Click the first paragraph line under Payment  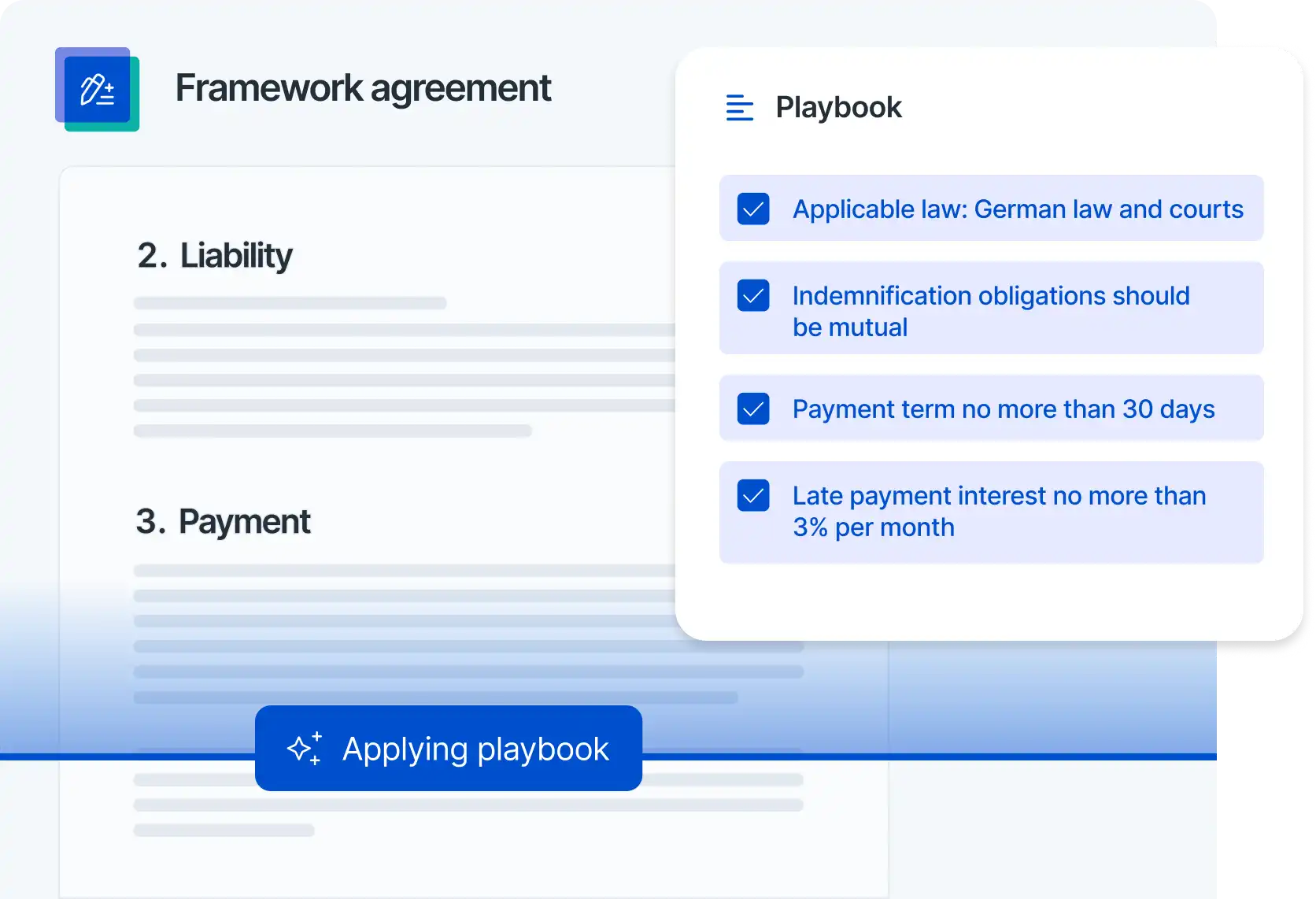(401, 570)
